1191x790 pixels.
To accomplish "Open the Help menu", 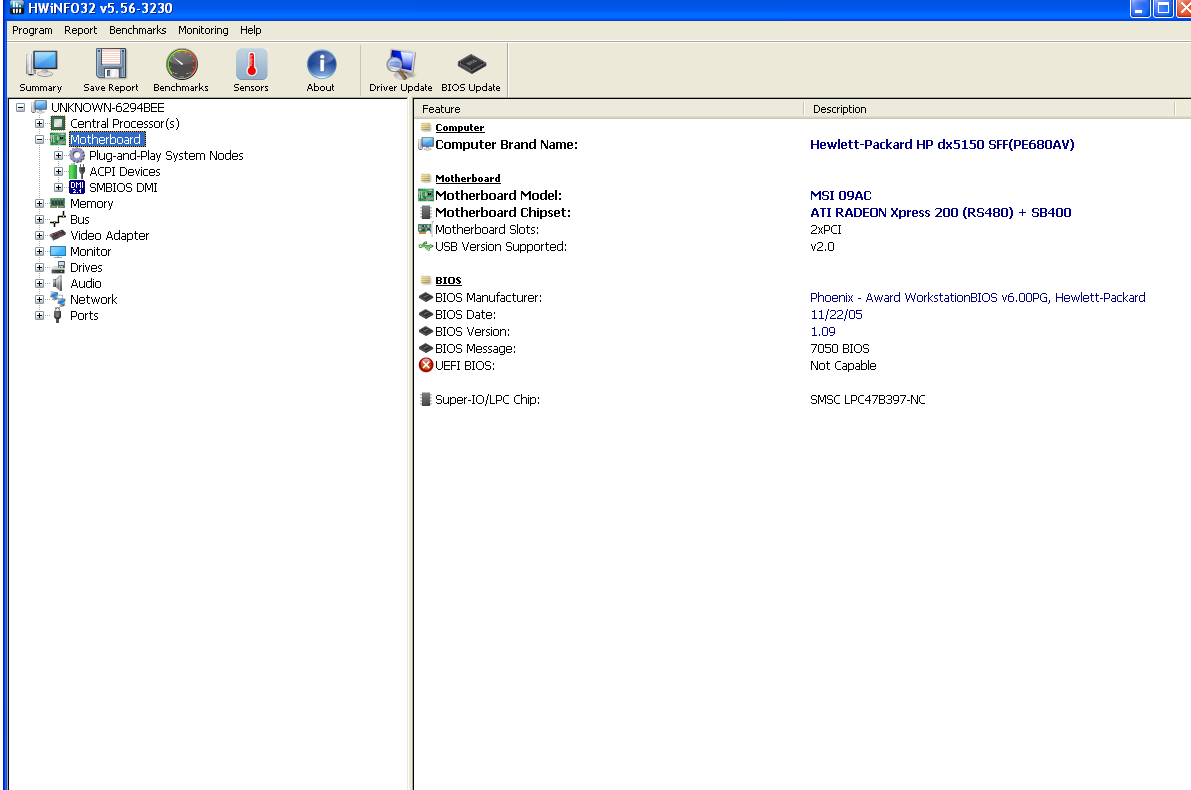I will (x=251, y=30).
